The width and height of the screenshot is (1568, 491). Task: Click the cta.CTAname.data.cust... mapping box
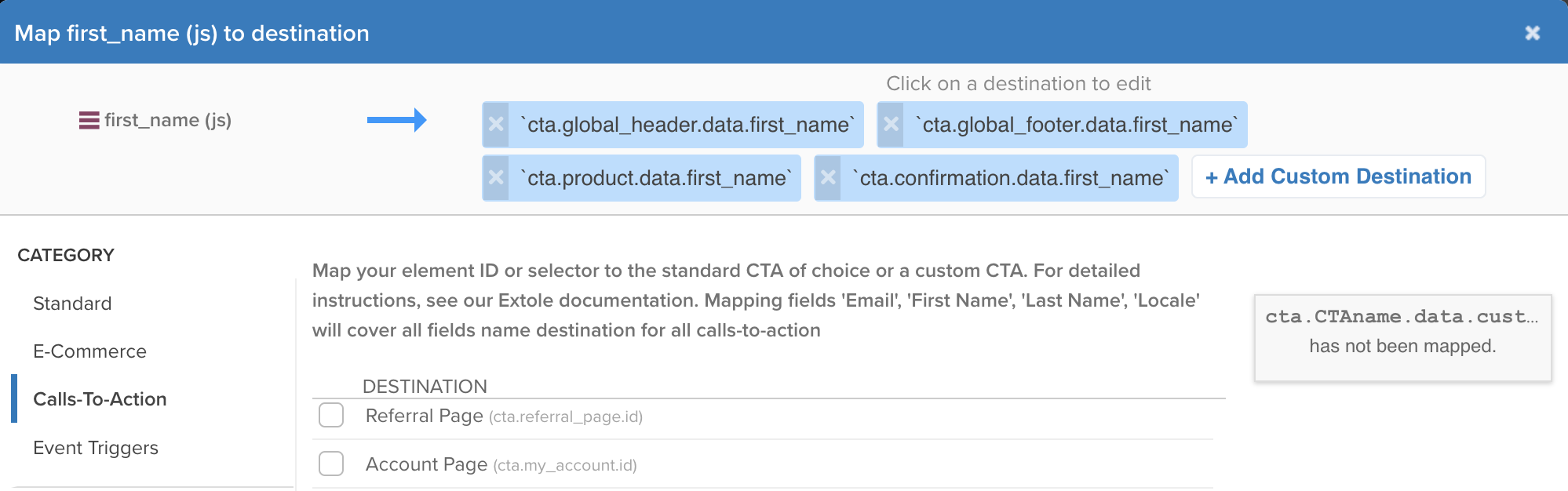(x=1402, y=338)
